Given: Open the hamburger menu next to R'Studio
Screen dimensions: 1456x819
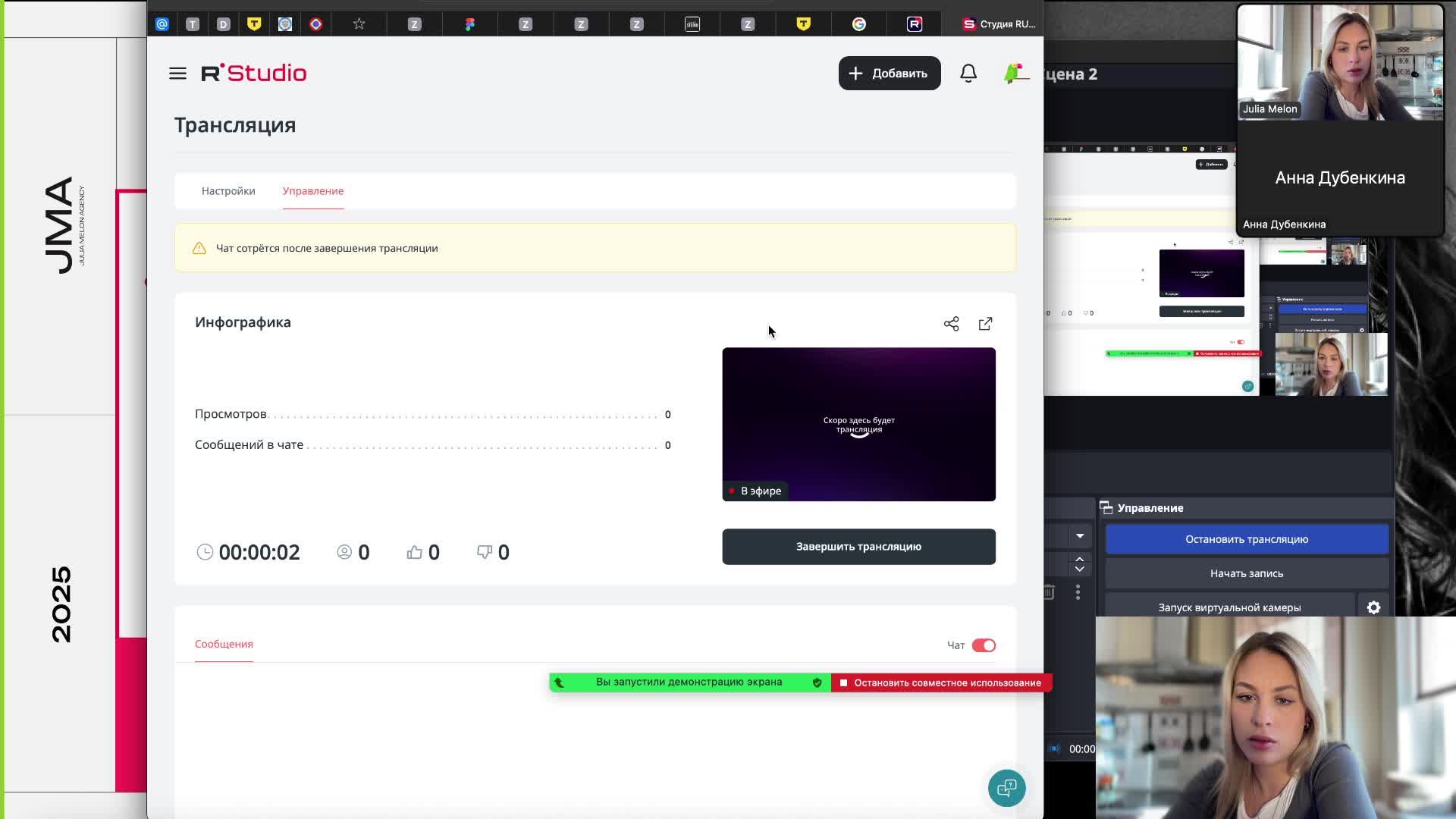Looking at the screenshot, I should pos(177,74).
